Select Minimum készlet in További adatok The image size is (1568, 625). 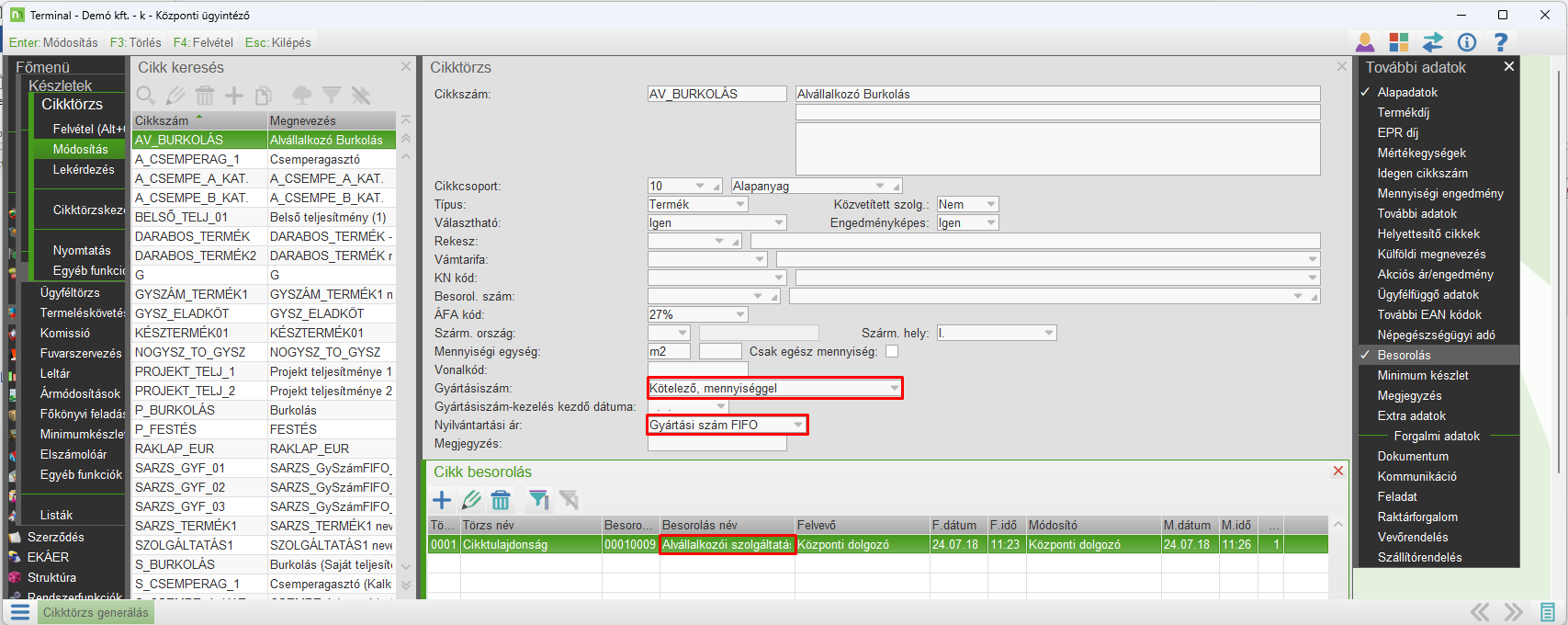(1422, 375)
